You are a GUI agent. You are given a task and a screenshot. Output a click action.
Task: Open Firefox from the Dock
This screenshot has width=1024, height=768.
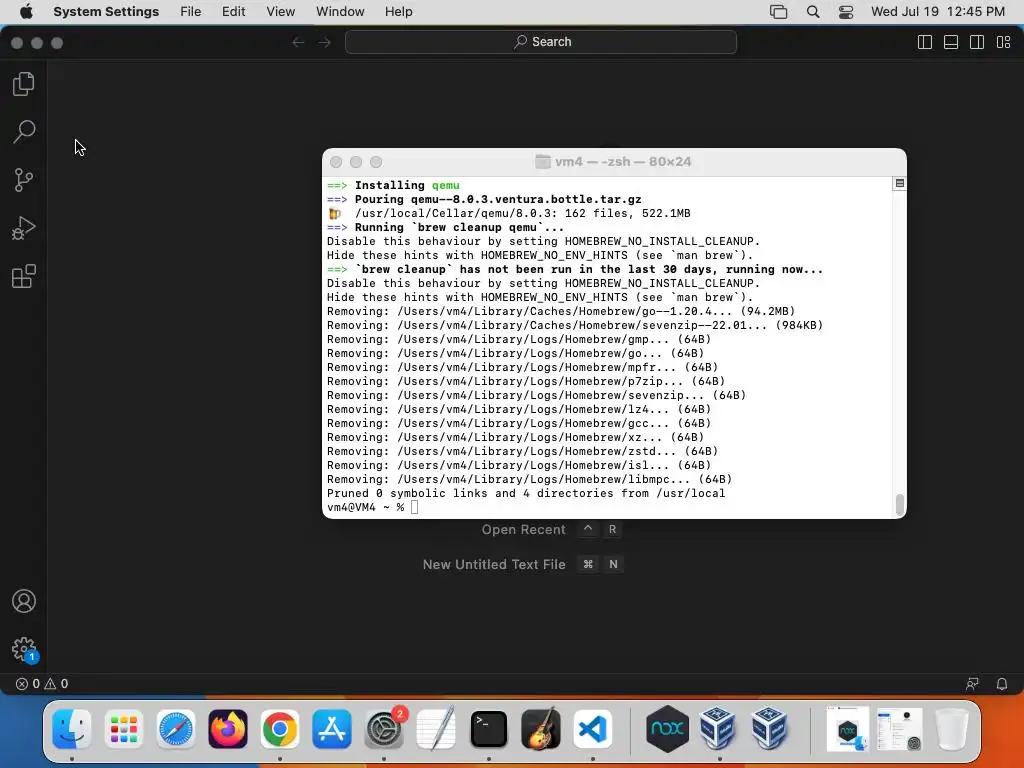(x=228, y=729)
